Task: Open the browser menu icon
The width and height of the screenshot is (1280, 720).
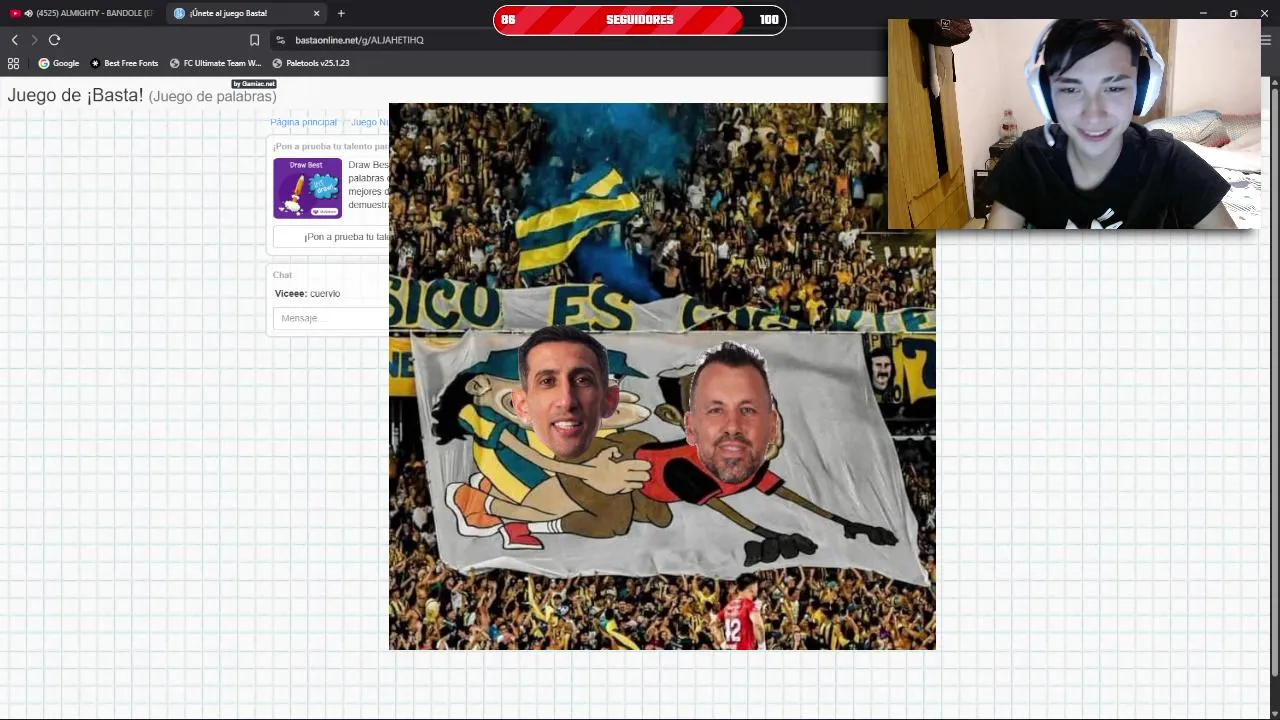Action: [x=1266, y=40]
